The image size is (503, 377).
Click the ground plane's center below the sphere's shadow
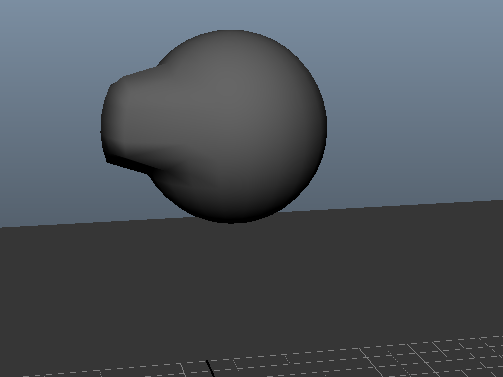[x=233, y=283]
